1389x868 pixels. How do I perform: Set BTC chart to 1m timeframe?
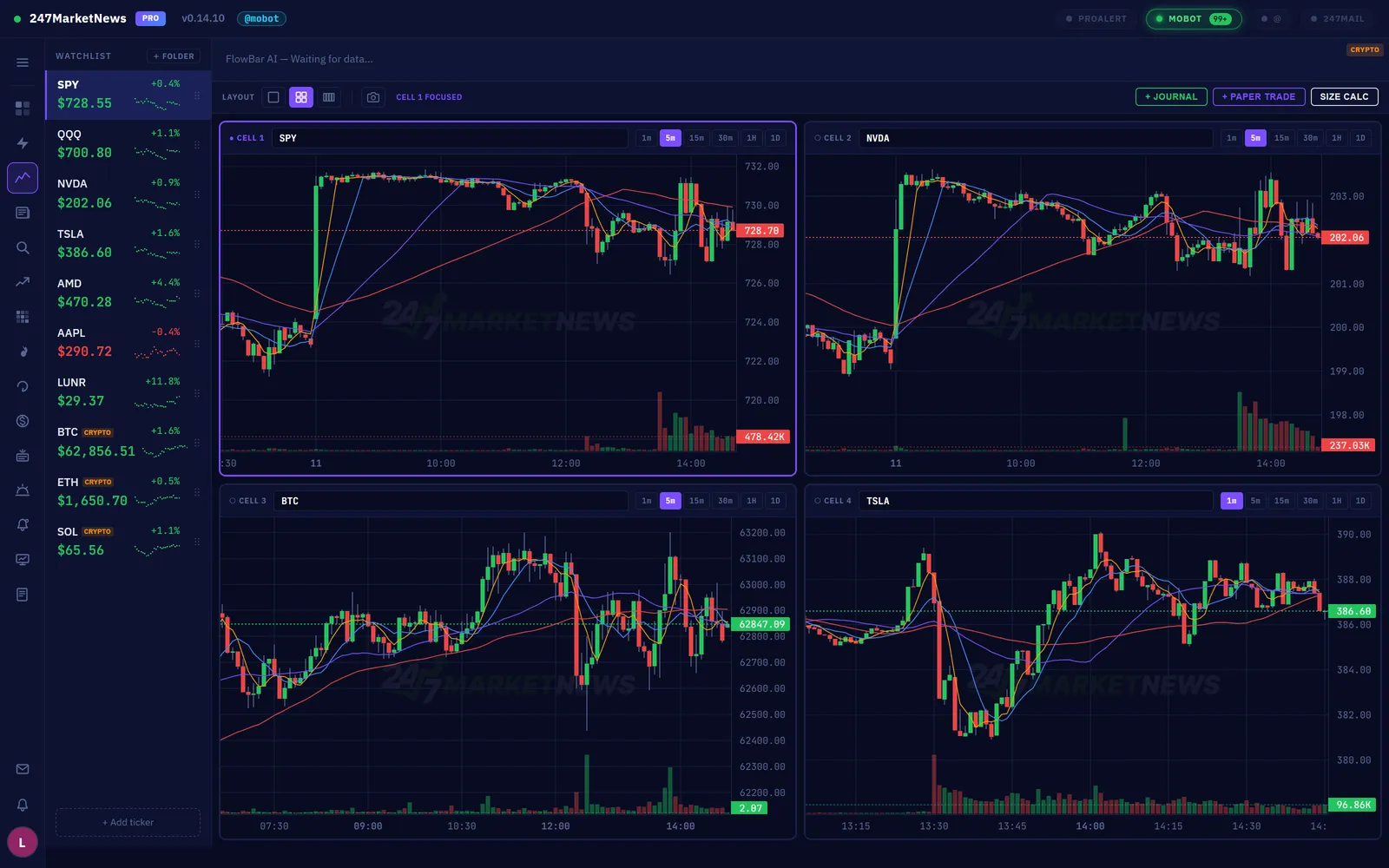(647, 501)
